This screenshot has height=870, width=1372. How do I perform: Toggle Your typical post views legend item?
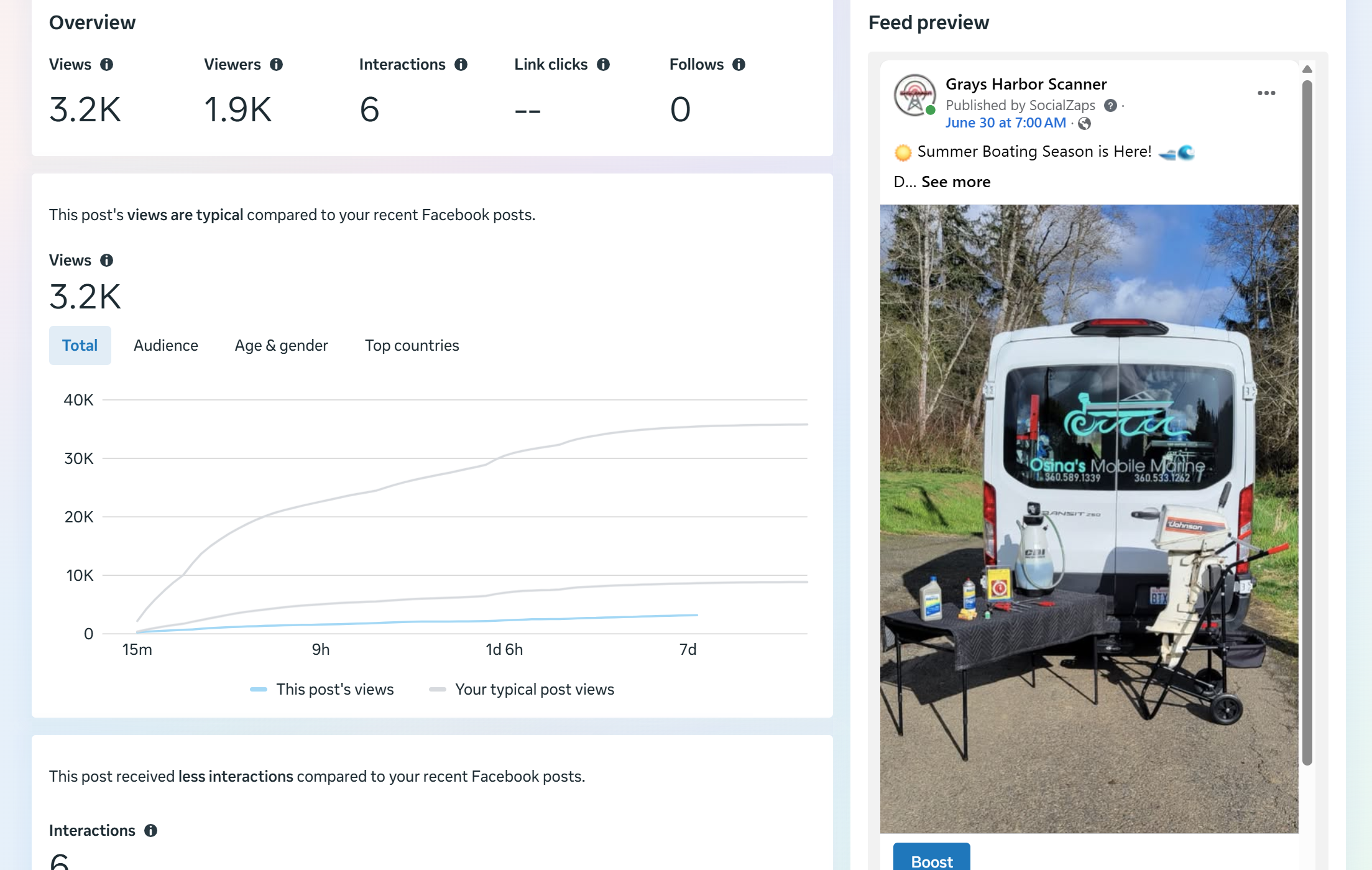click(x=522, y=690)
